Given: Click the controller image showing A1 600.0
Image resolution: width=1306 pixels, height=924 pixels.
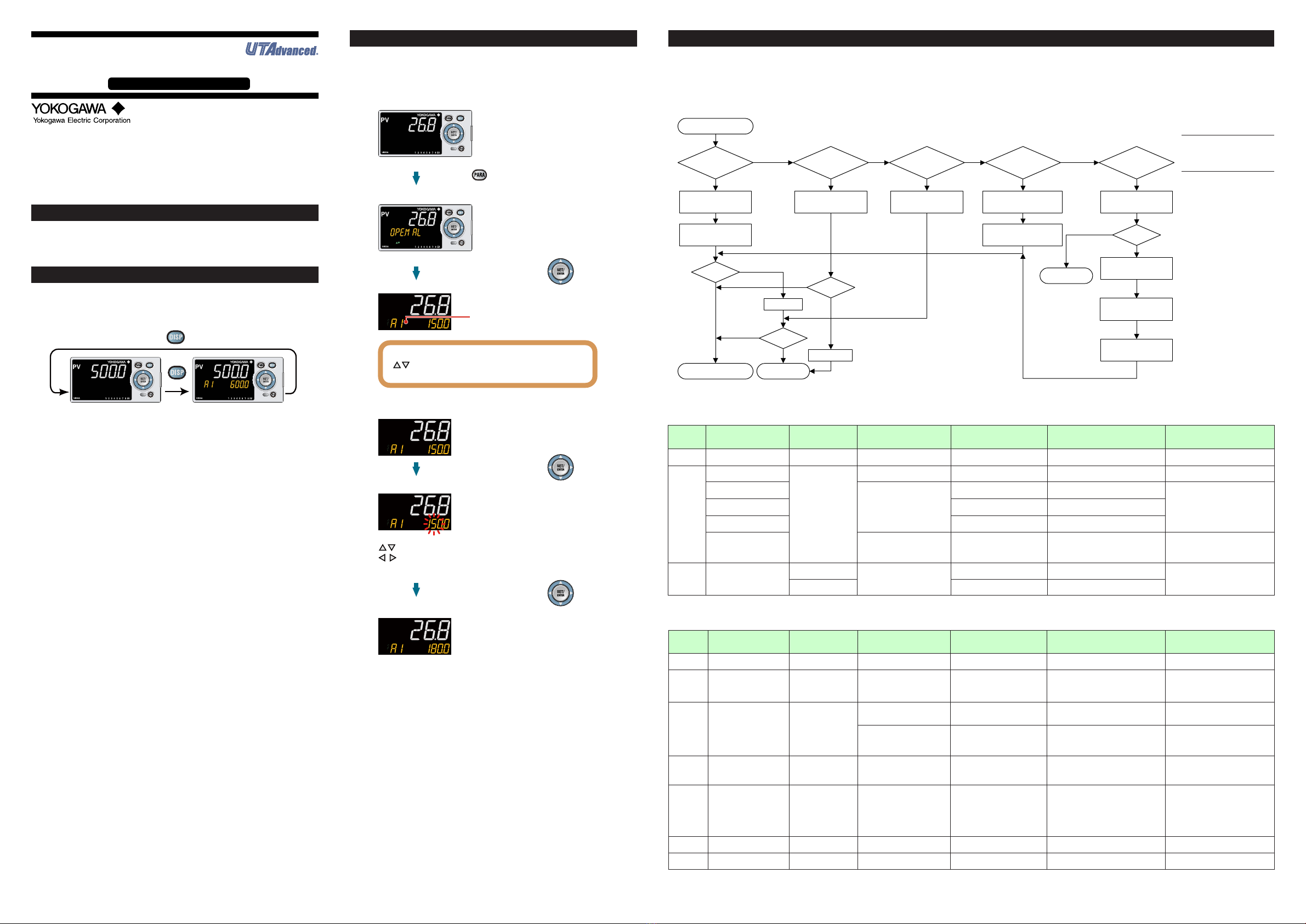Looking at the screenshot, I should (238, 380).
